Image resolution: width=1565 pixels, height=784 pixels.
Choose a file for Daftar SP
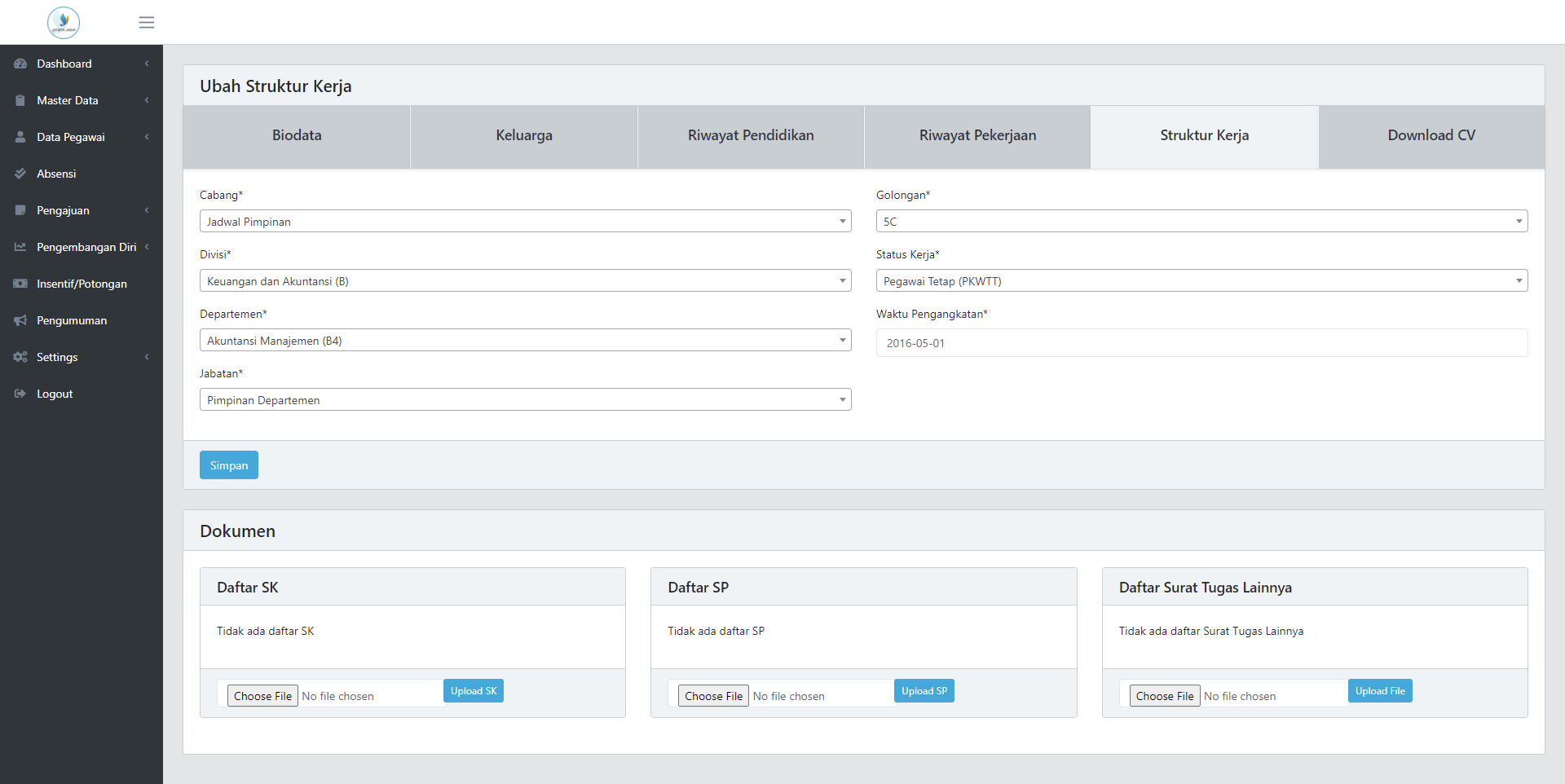[x=713, y=696]
